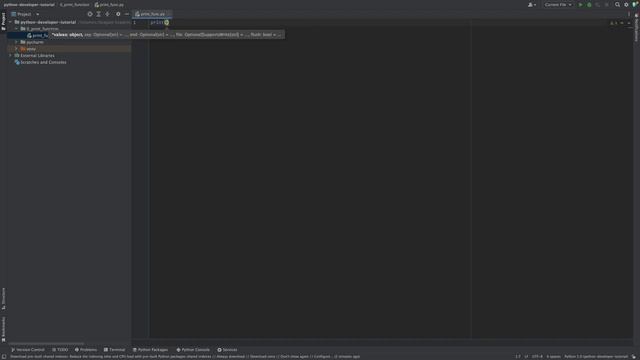
Task: Switch to the print_func.py editor tab
Action: coord(152,14)
